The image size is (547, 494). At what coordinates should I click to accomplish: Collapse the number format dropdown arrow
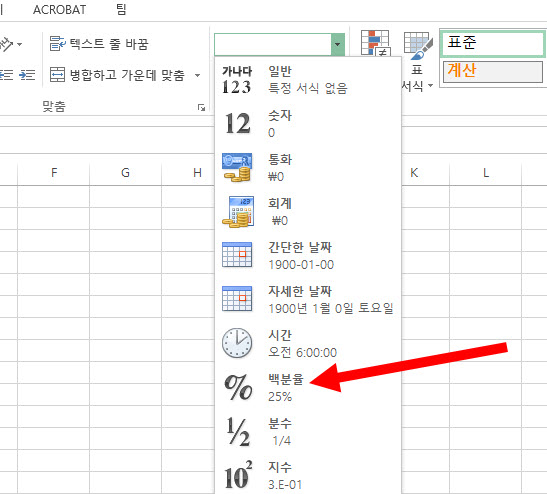(x=338, y=44)
